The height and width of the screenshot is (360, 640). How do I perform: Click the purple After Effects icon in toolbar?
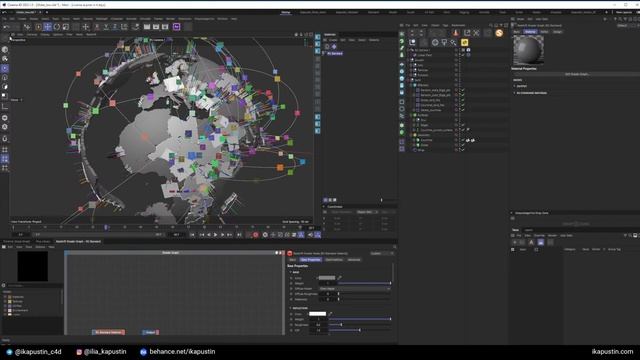pos(177,27)
